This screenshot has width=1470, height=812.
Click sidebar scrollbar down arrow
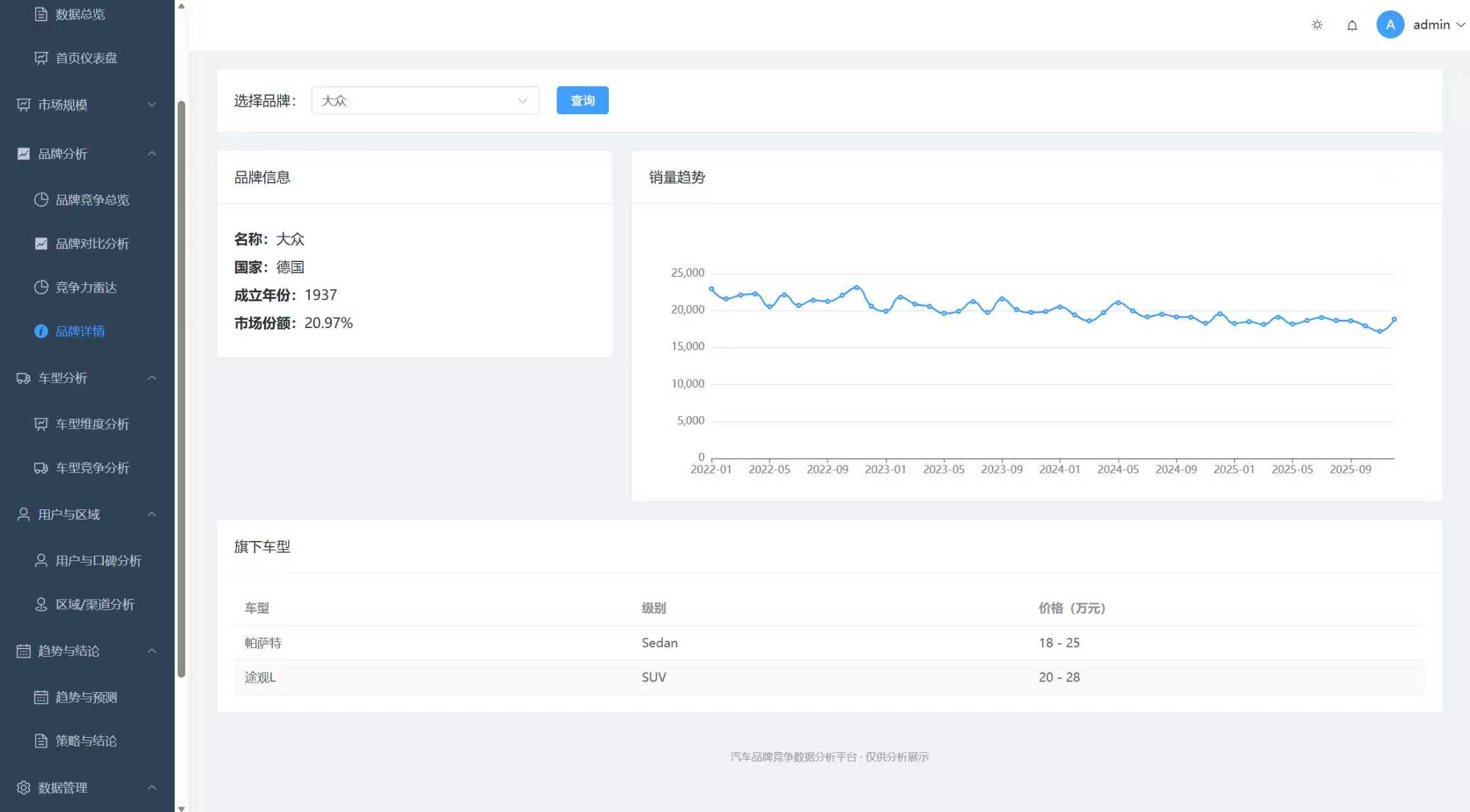tap(182, 808)
